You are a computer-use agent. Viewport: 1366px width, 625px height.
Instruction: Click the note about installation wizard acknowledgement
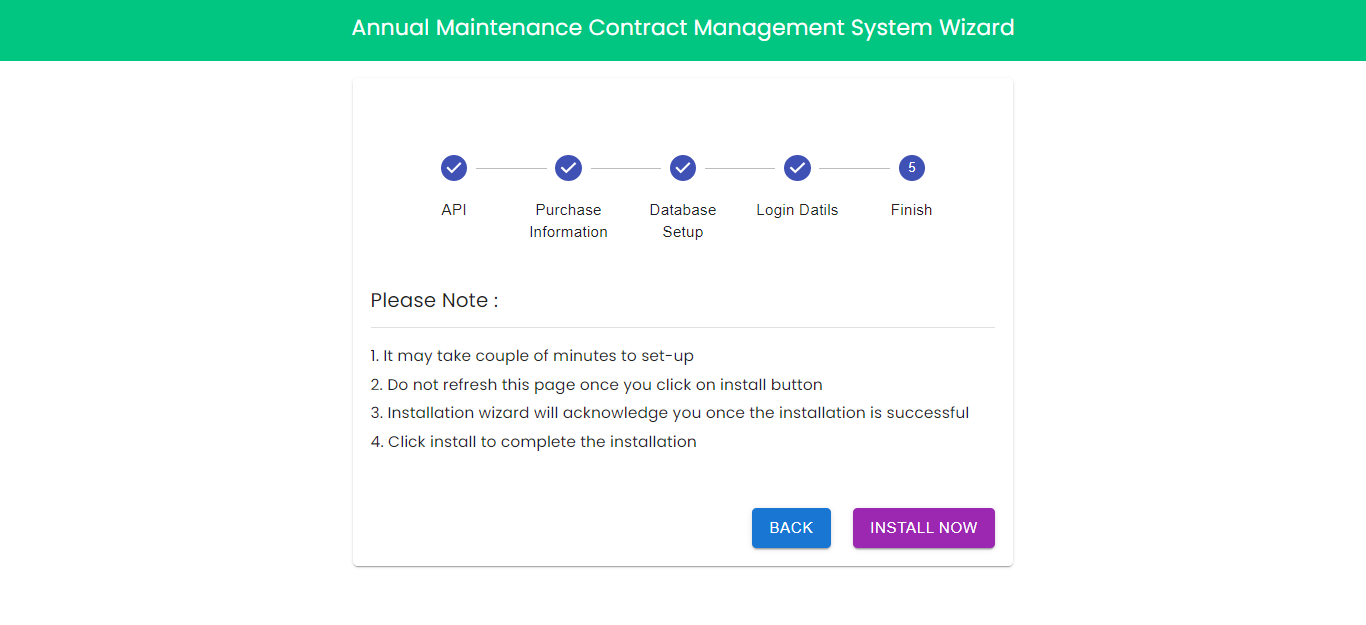(x=669, y=413)
